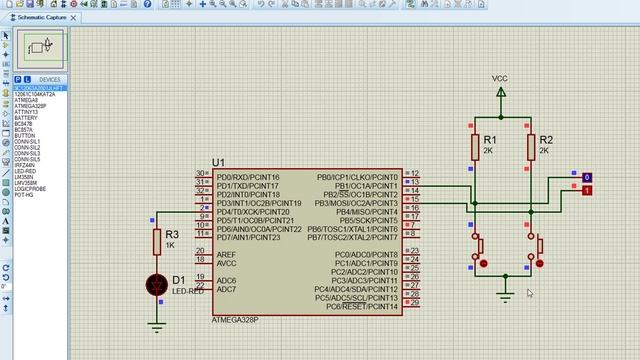The width and height of the screenshot is (640, 360).
Task: Click the Redo arrow in toolbar
Action: pos(271,4)
